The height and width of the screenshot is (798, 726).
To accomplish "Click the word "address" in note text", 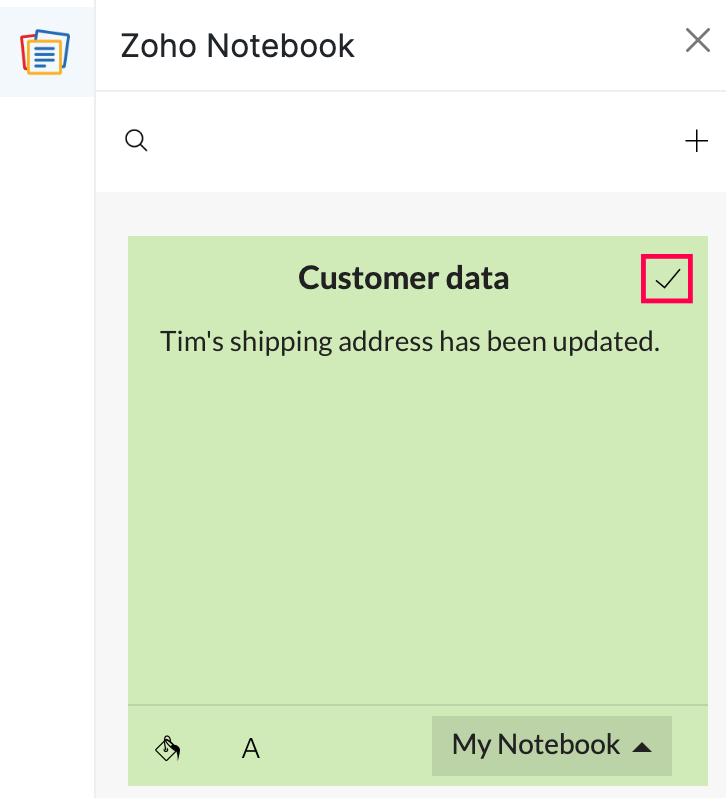I will click(386, 342).
